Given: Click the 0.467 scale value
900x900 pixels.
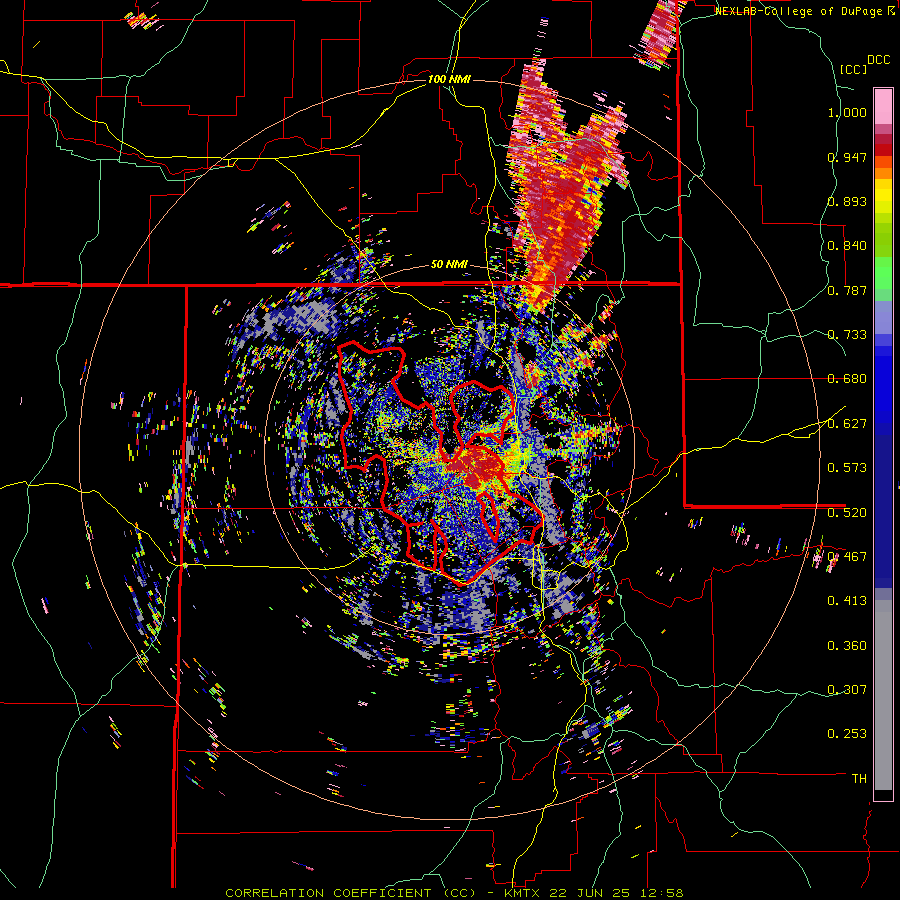Looking at the screenshot, I should pos(847,556).
